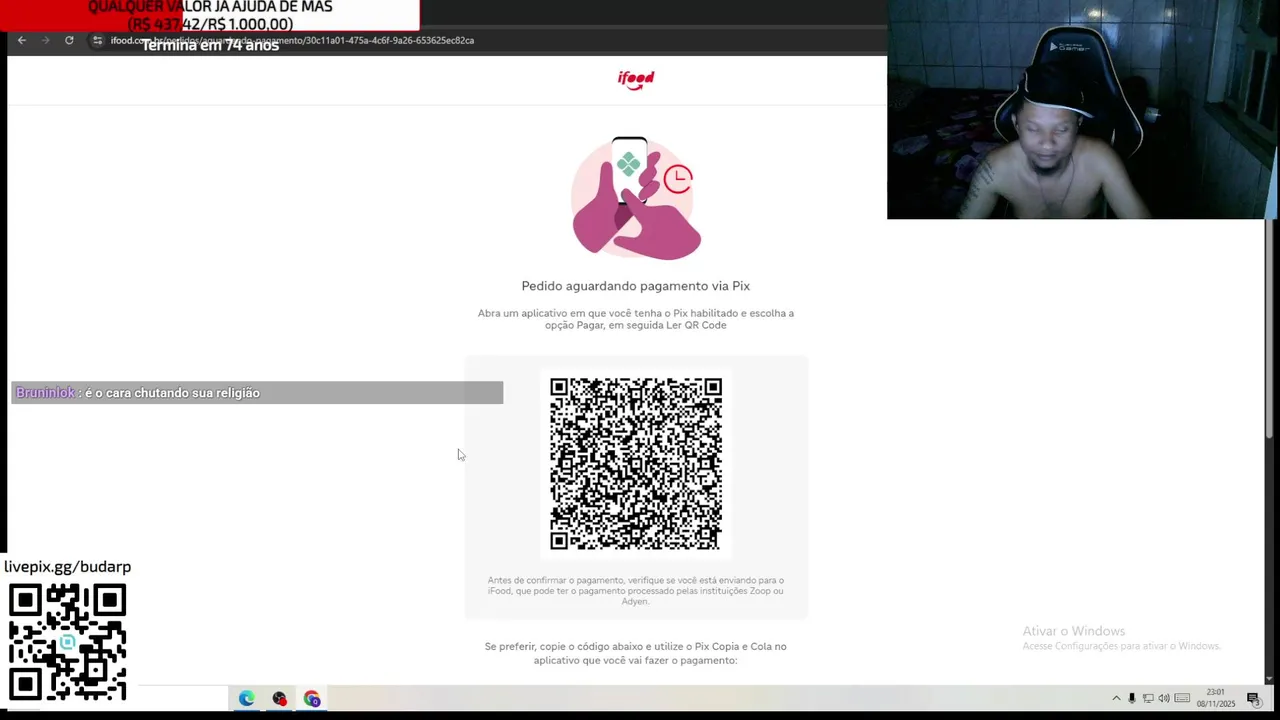The image size is (1280, 720).
Task: Open Google Chrome from the taskbar
Action: 312,698
